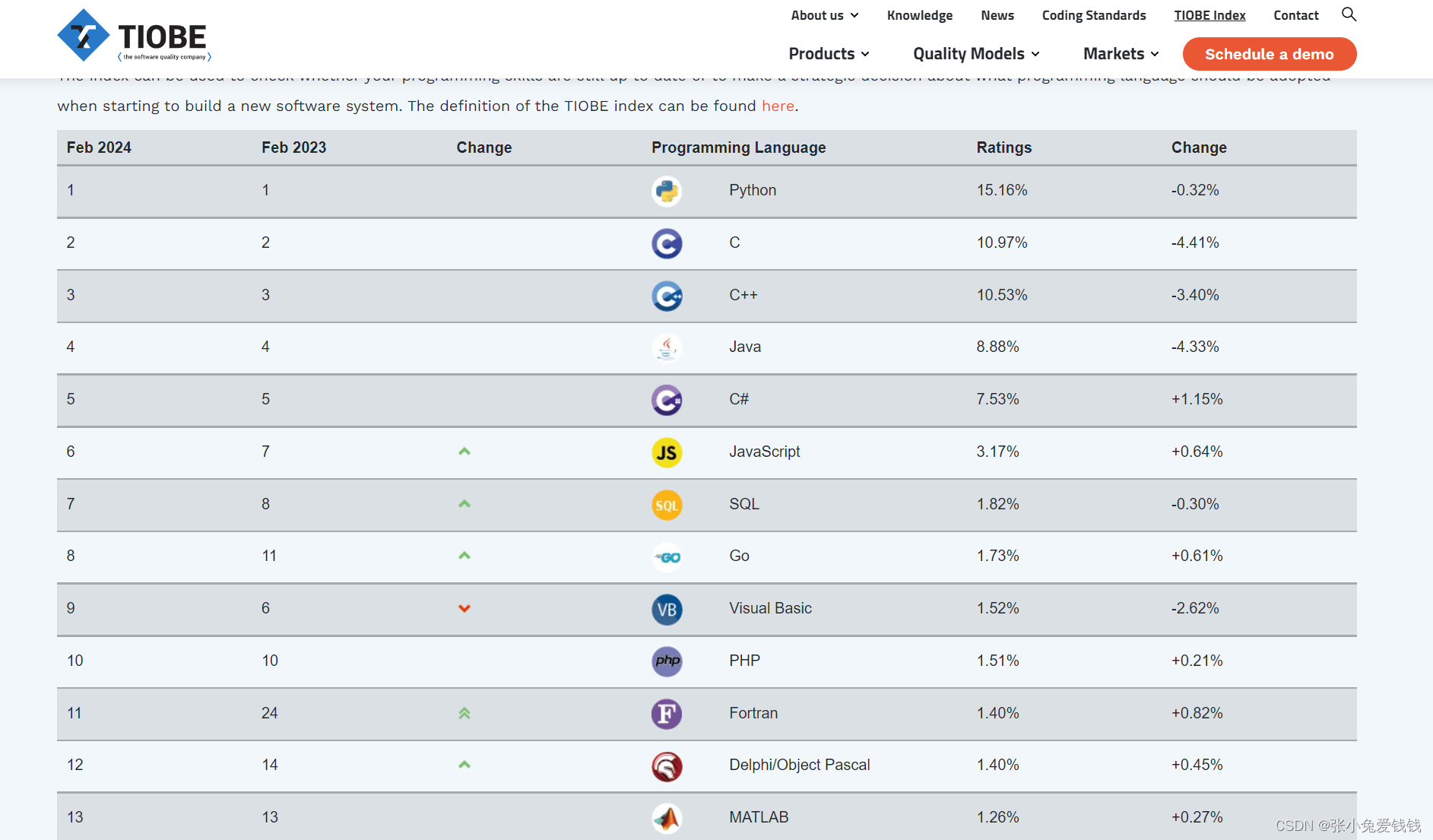This screenshot has height=840, width=1433.
Task: Click the -4.41% change value
Action: [x=1195, y=242]
